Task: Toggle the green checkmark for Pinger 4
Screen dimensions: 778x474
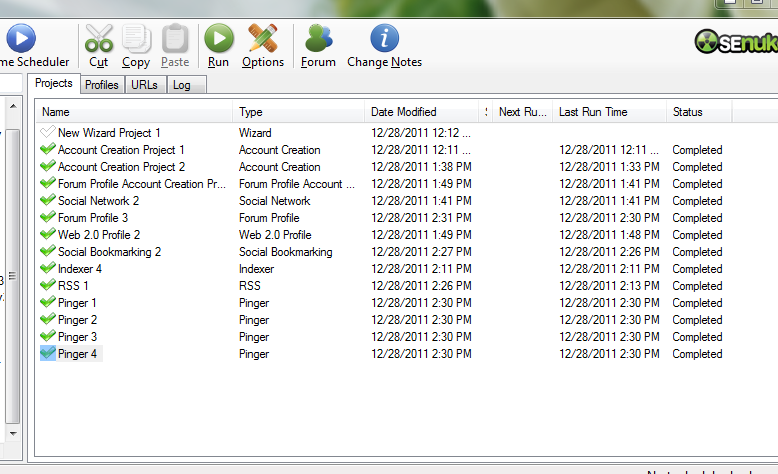Action: pyautogui.click(x=48, y=353)
